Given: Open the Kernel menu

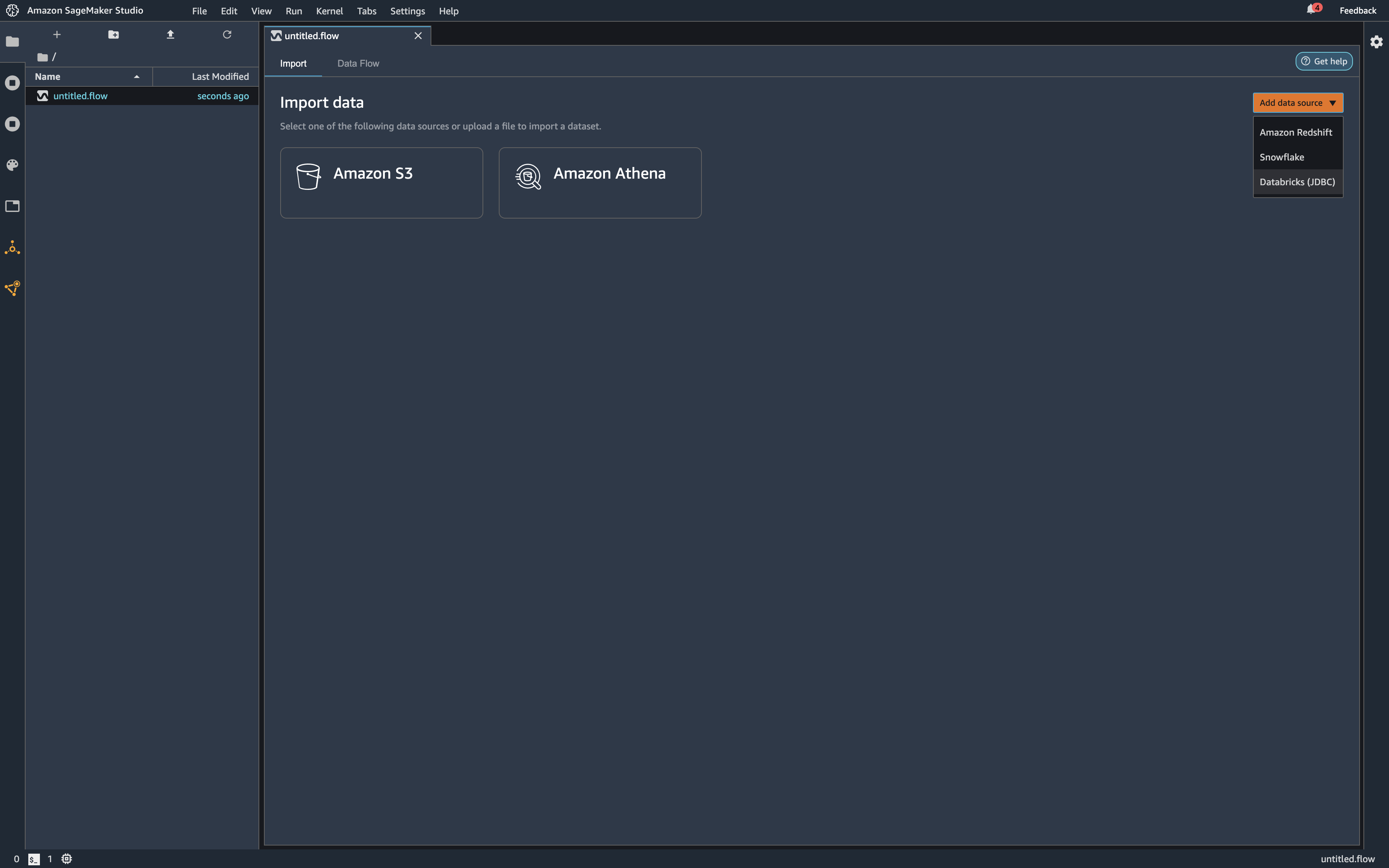Looking at the screenshot, I should (329, 11).
